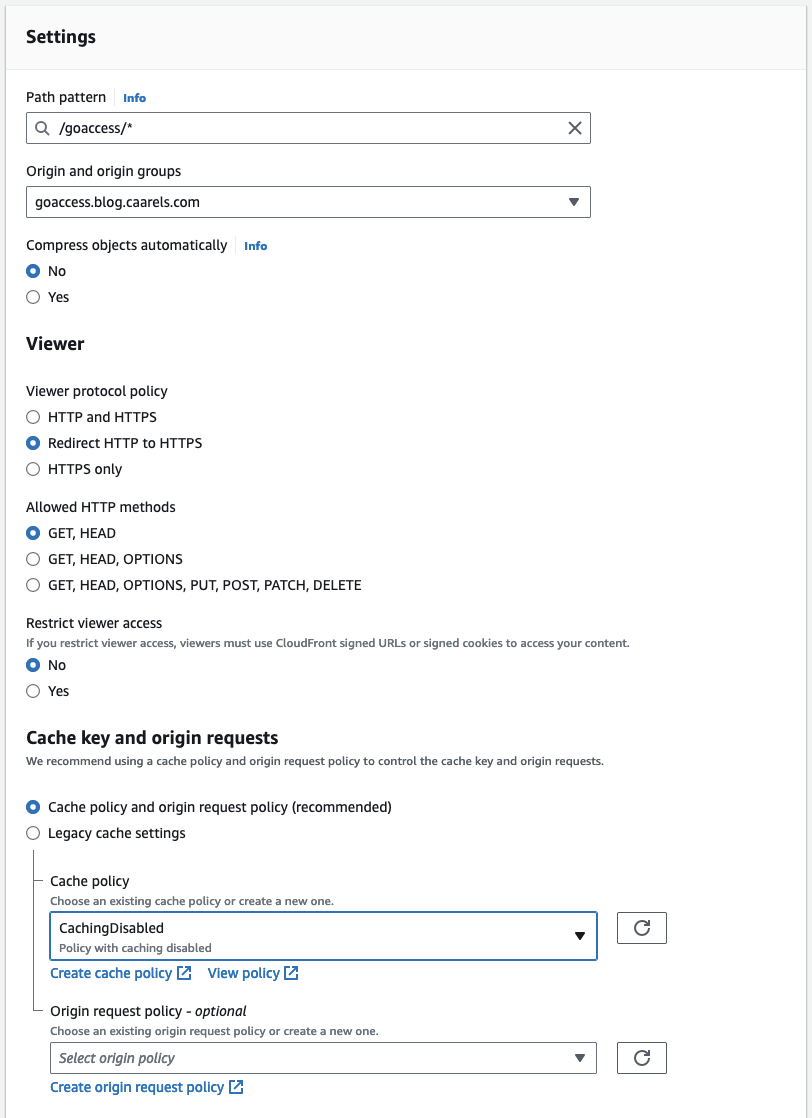Viewport: 812px width, 1118px height.
Task: Open Info for Compress objects automatically
Action: 255,246
